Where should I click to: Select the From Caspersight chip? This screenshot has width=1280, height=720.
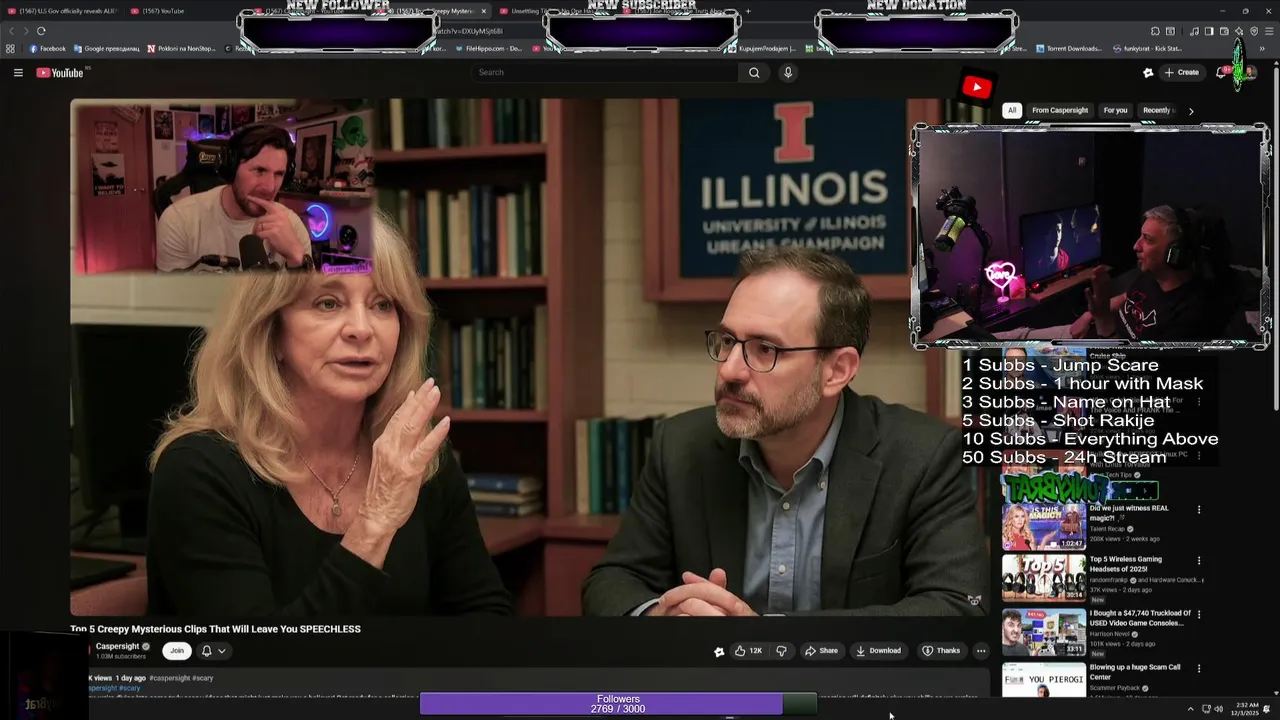point(1060,110)
